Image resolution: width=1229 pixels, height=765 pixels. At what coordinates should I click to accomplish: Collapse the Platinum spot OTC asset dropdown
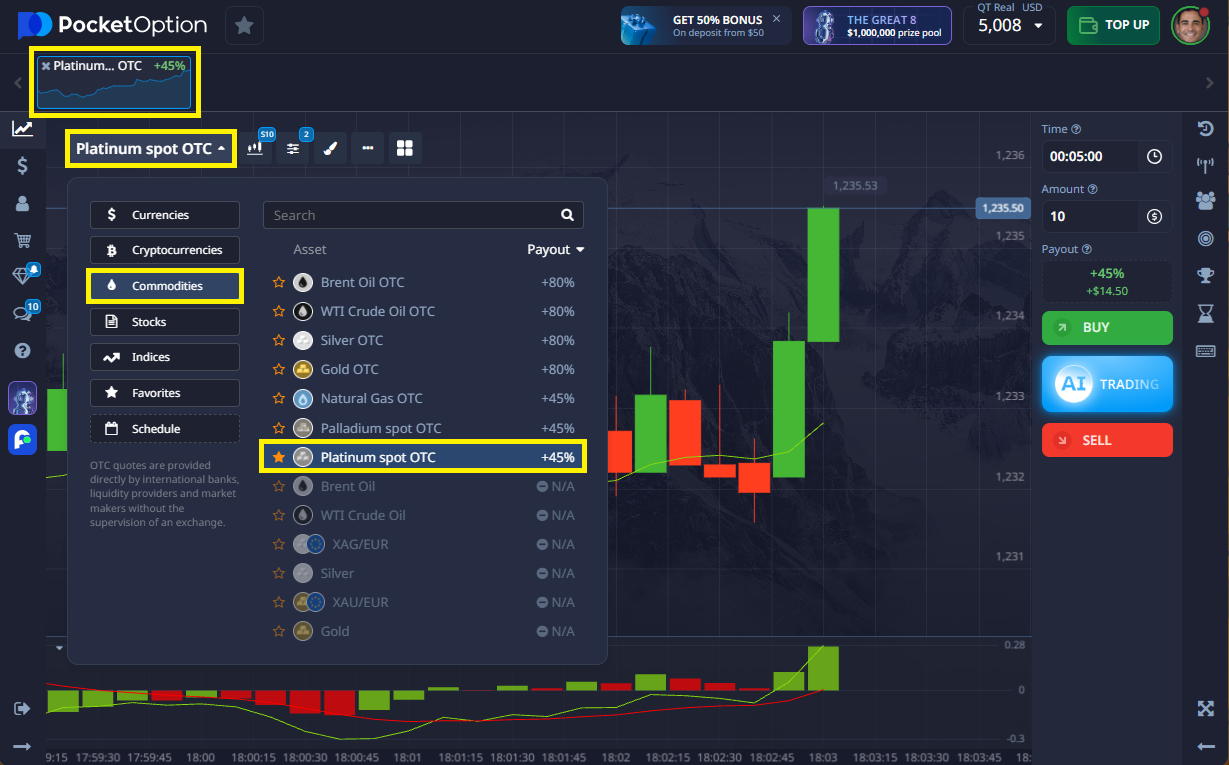(x=151, y=149)
